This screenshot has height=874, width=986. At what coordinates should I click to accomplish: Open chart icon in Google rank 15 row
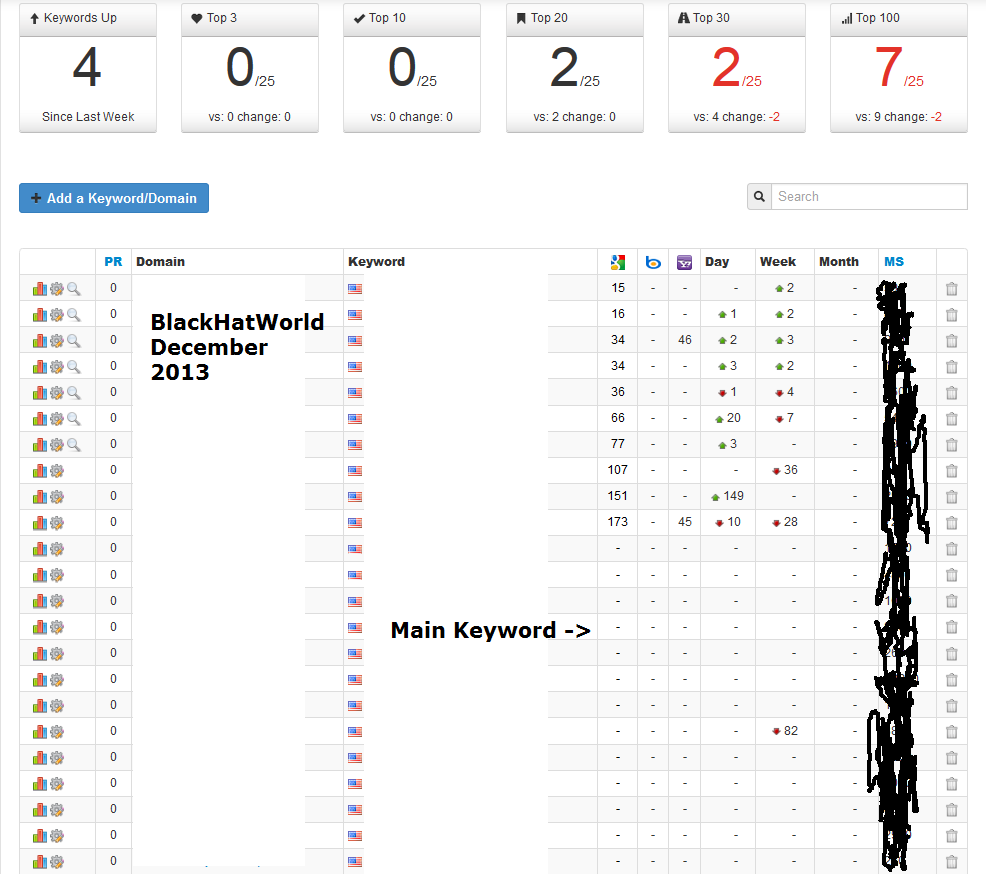pyautogui.click(x=40, y=289)
